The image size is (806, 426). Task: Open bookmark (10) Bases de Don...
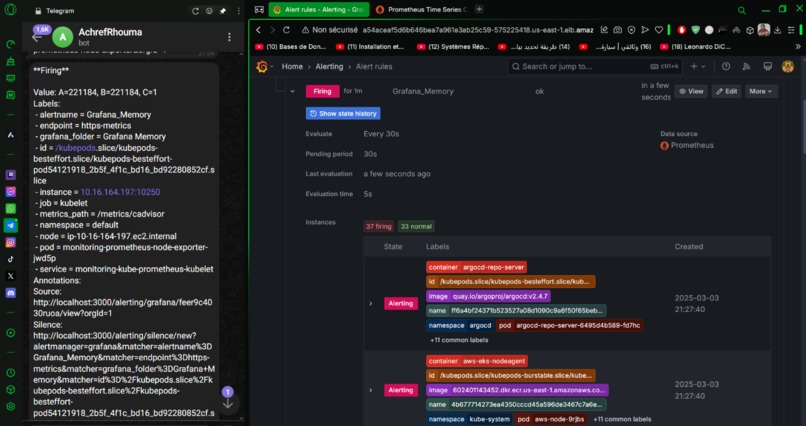291,47
